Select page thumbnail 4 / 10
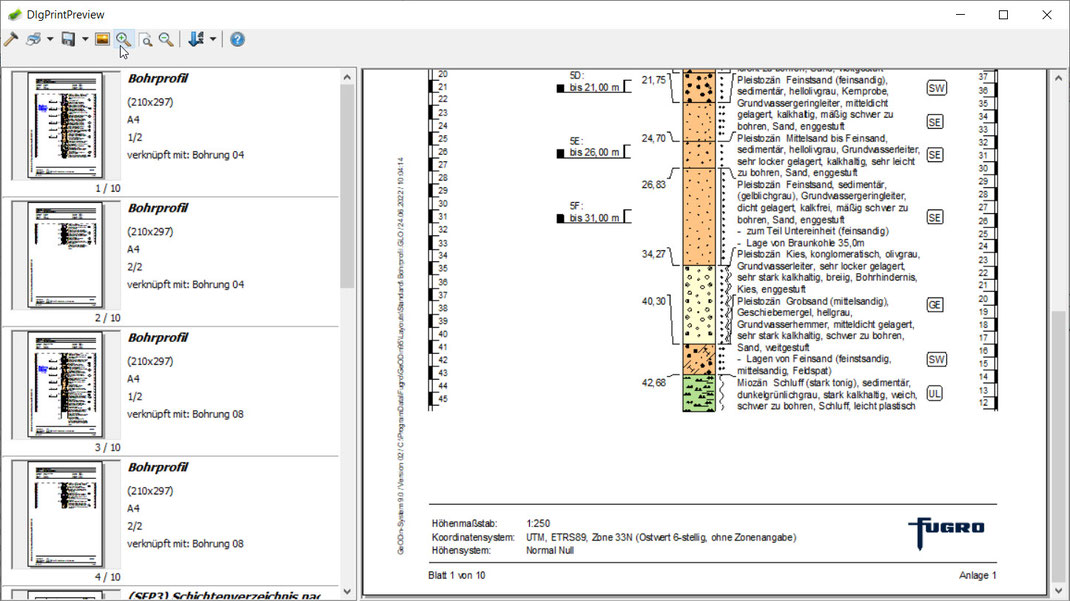Viewport: 1070px width, 601px height. pos(66,514)
